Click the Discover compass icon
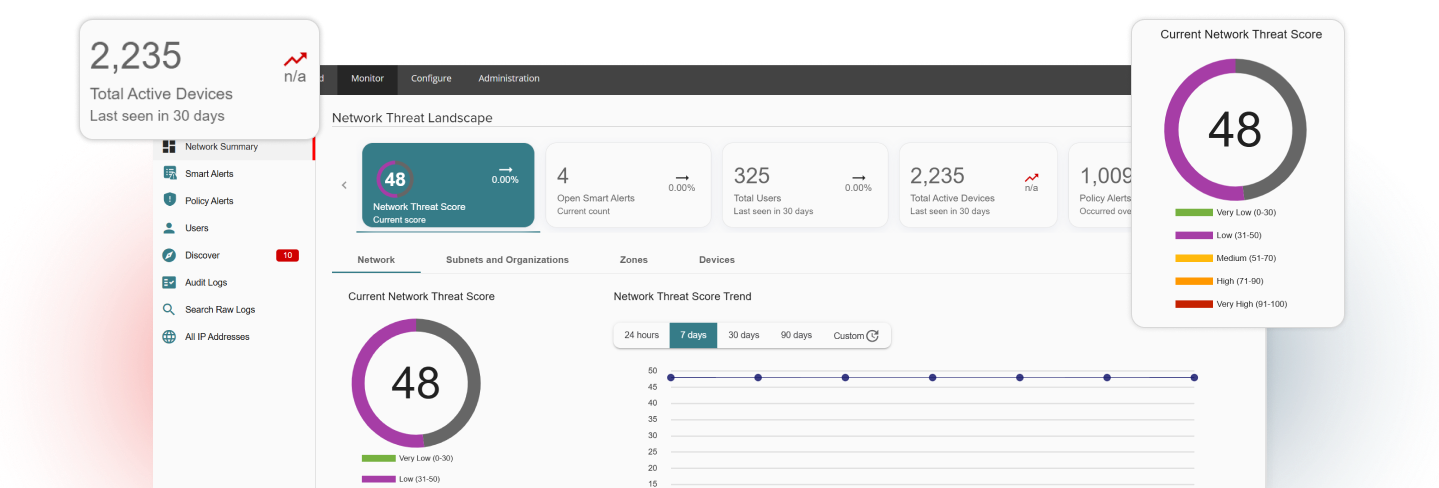This screenshot has width=1439, height=488. tap(169, 255)
